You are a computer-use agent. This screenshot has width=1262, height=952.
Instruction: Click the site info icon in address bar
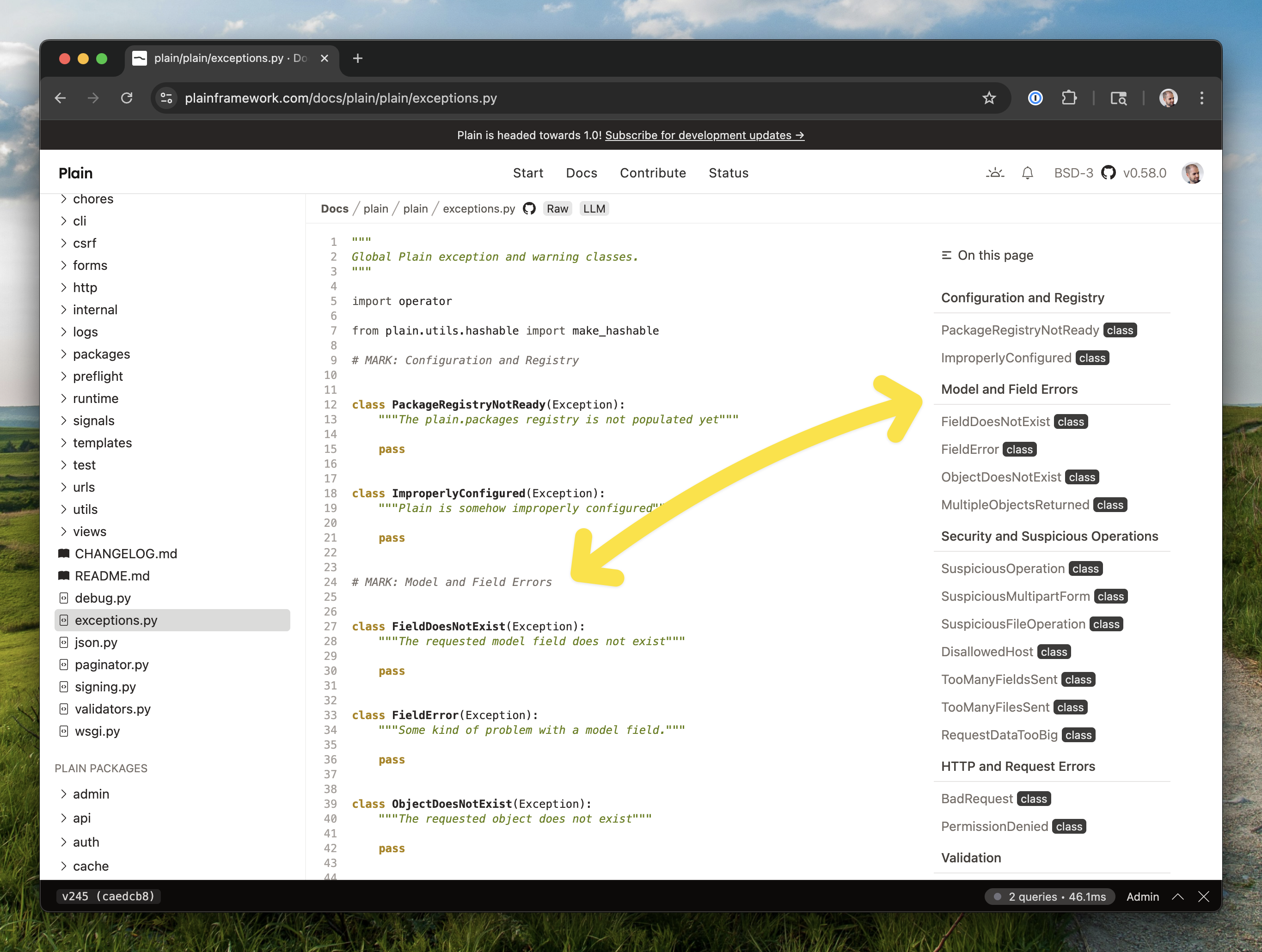pyautogui.click(x=166, y=98)
